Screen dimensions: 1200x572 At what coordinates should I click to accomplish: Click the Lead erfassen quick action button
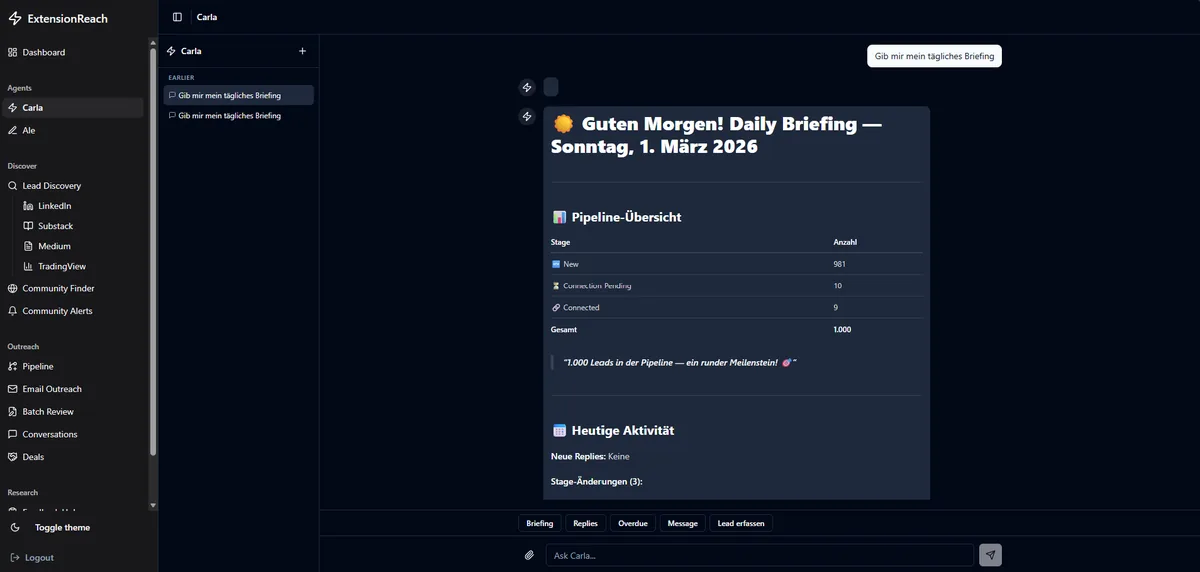point(741,523)
